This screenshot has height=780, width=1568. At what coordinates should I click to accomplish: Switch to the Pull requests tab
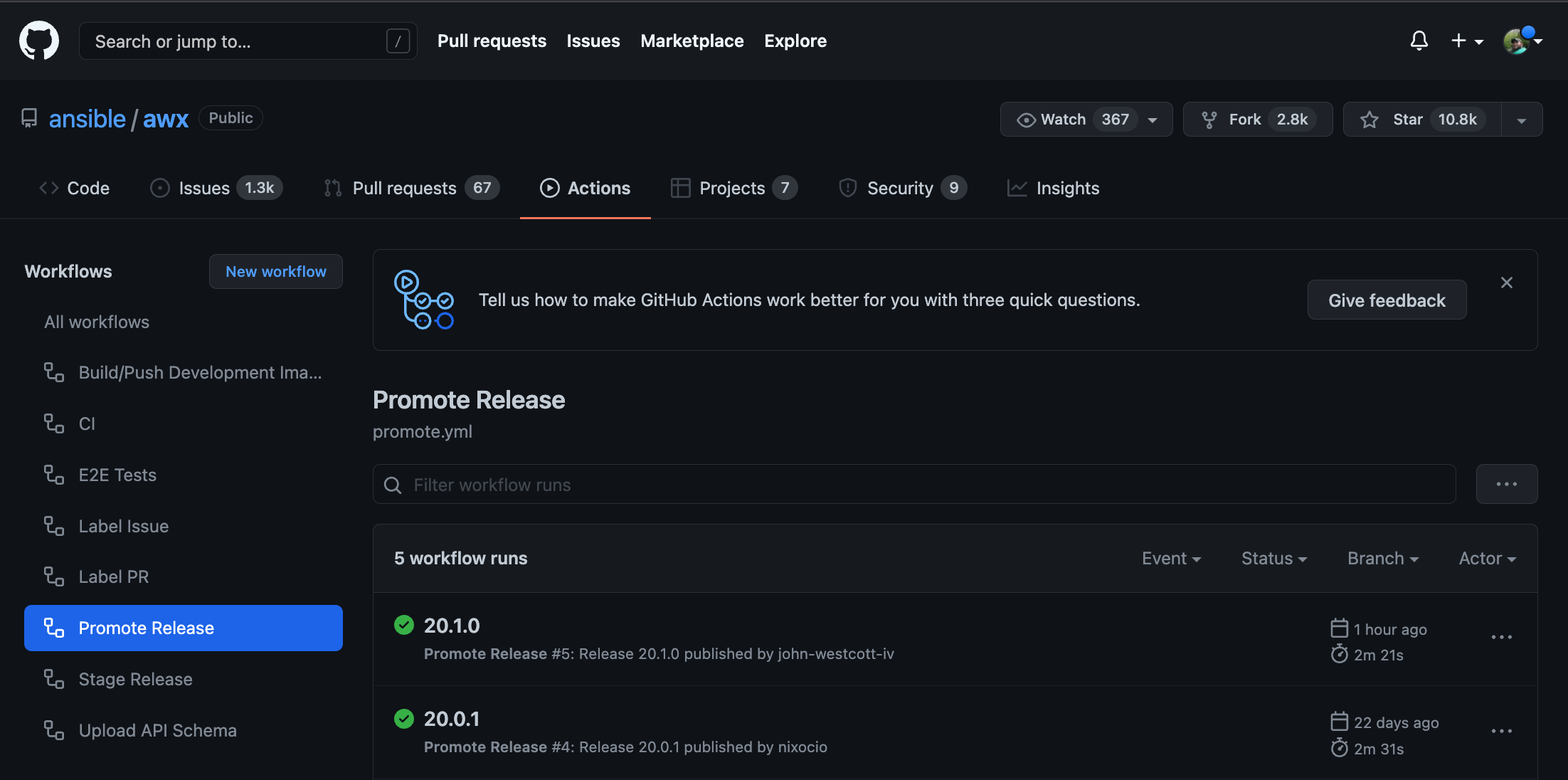click(x=404, y=188)
